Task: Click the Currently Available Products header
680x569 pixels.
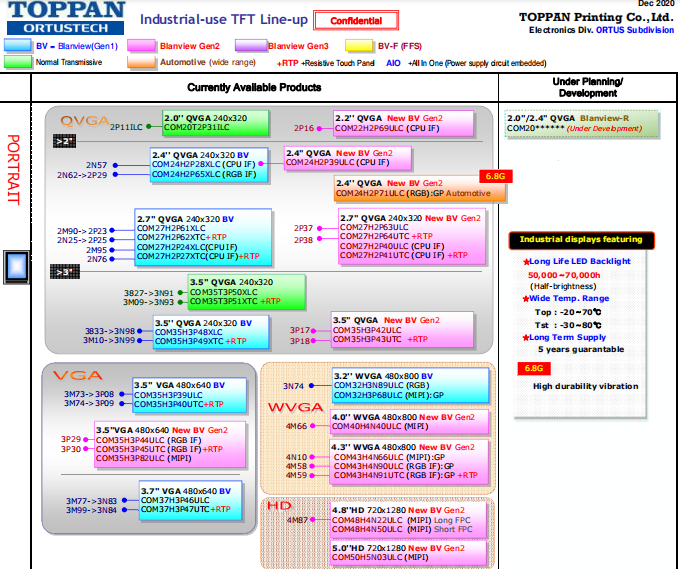Action: [254, 87]
